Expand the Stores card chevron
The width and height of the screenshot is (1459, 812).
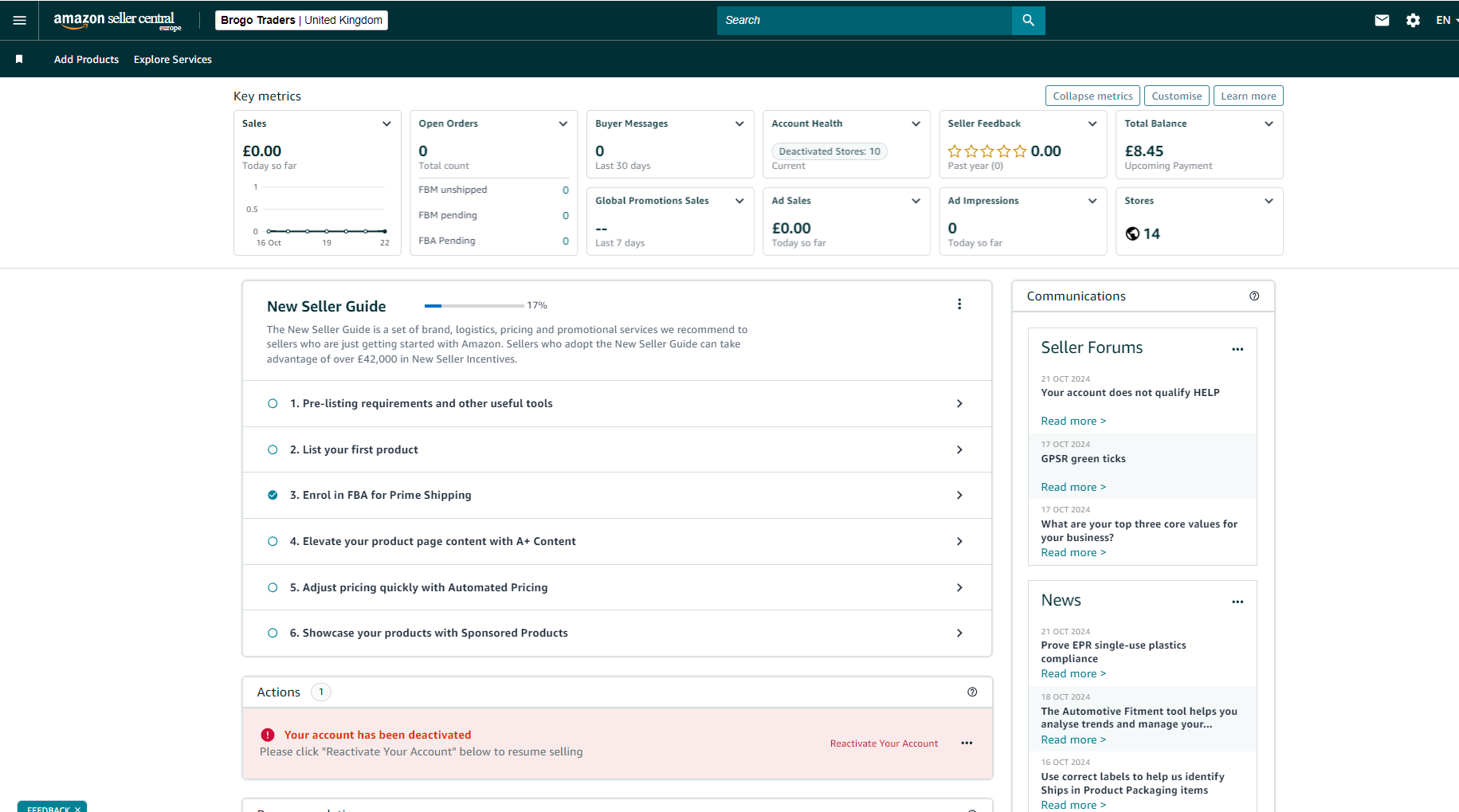click(x=1269, y=201)
